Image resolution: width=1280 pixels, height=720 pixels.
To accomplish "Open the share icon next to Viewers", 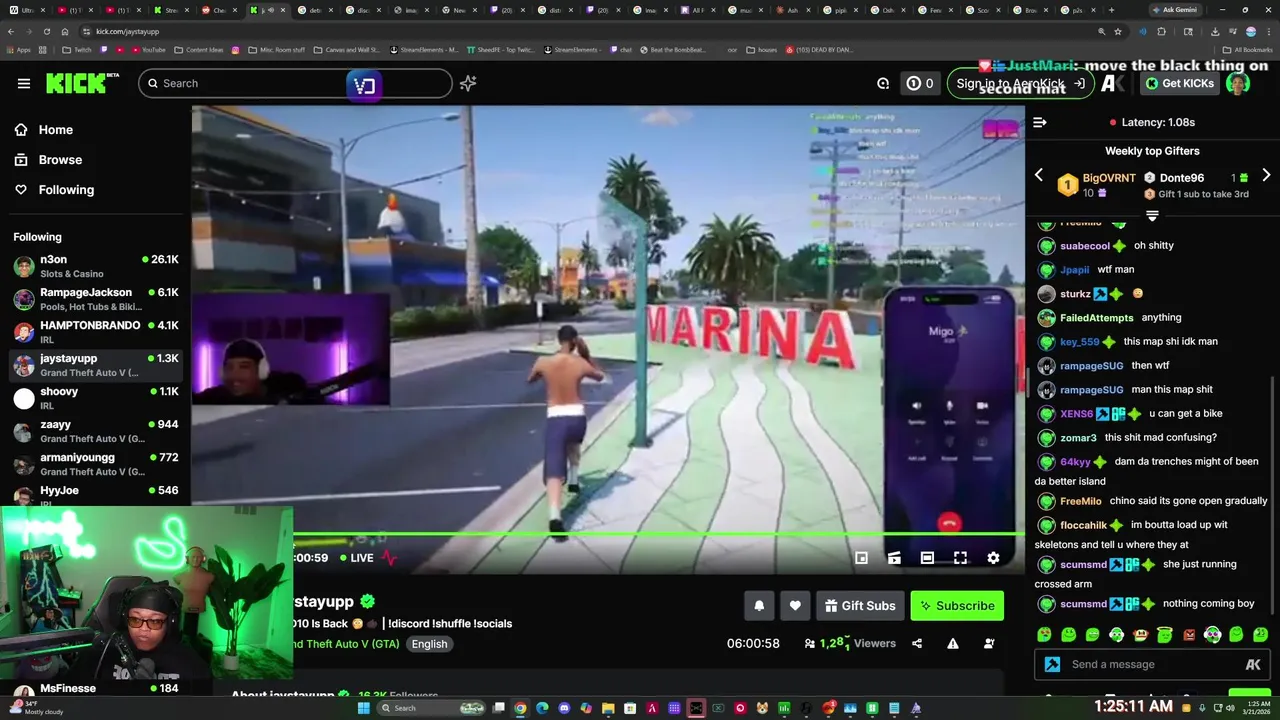I will tap(917, 644).
